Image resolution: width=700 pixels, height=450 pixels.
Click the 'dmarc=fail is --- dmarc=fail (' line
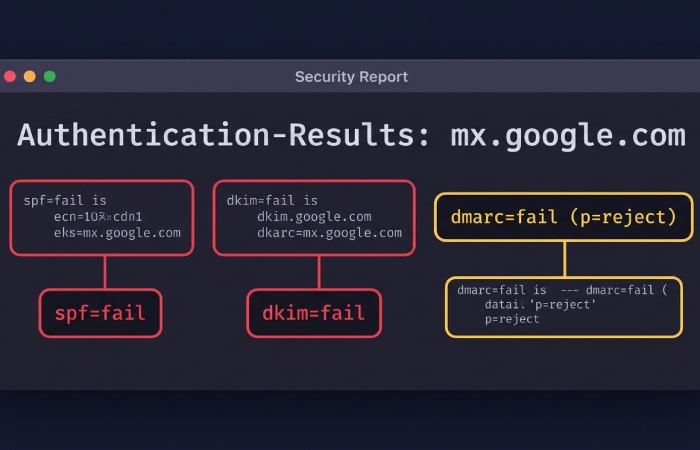point(562,290)
